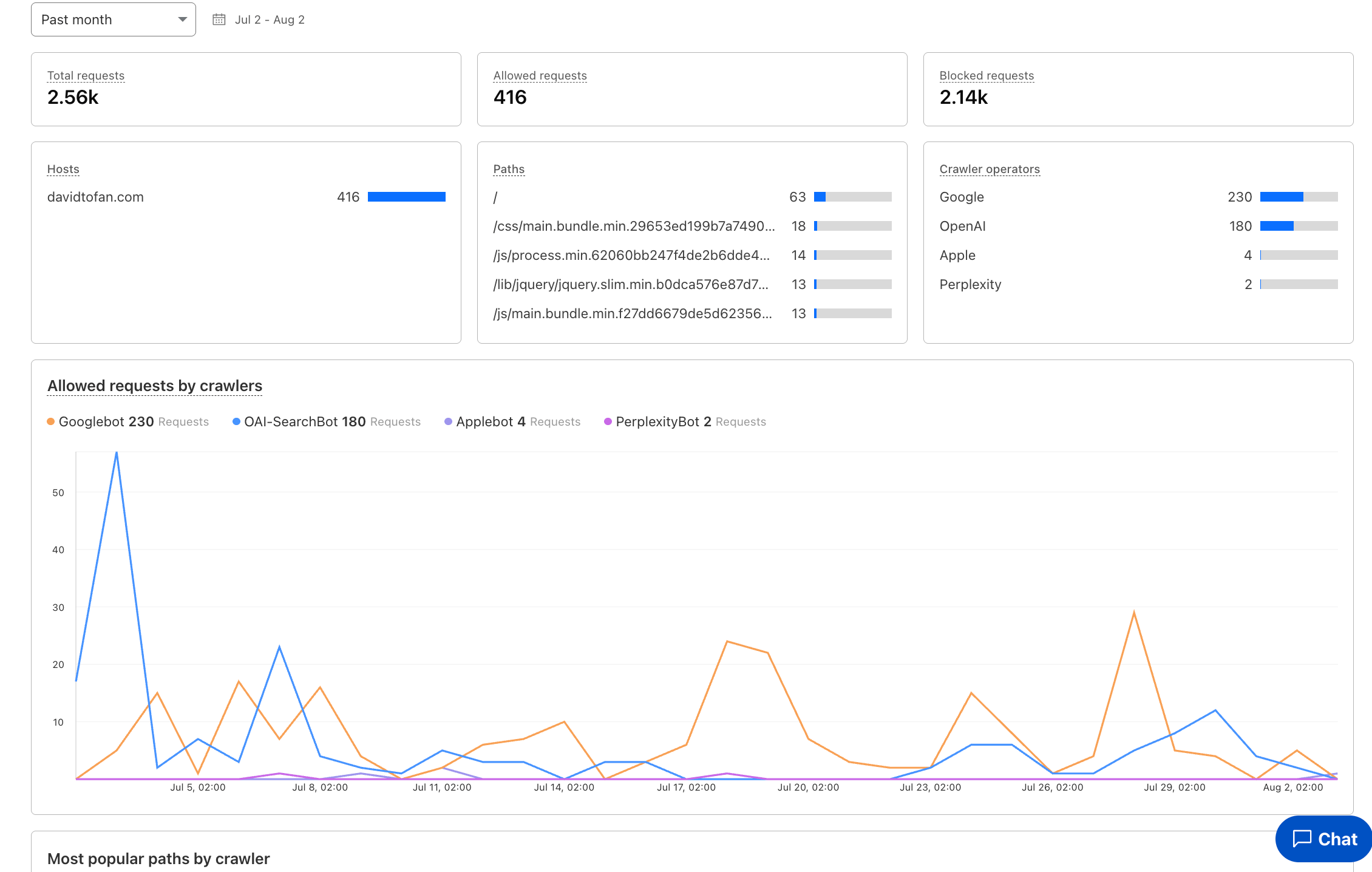Viewport: 1372px width, 872px height.
Task: Open the Chat widget
Action: pyautogui.click(x=1322, y=839)
